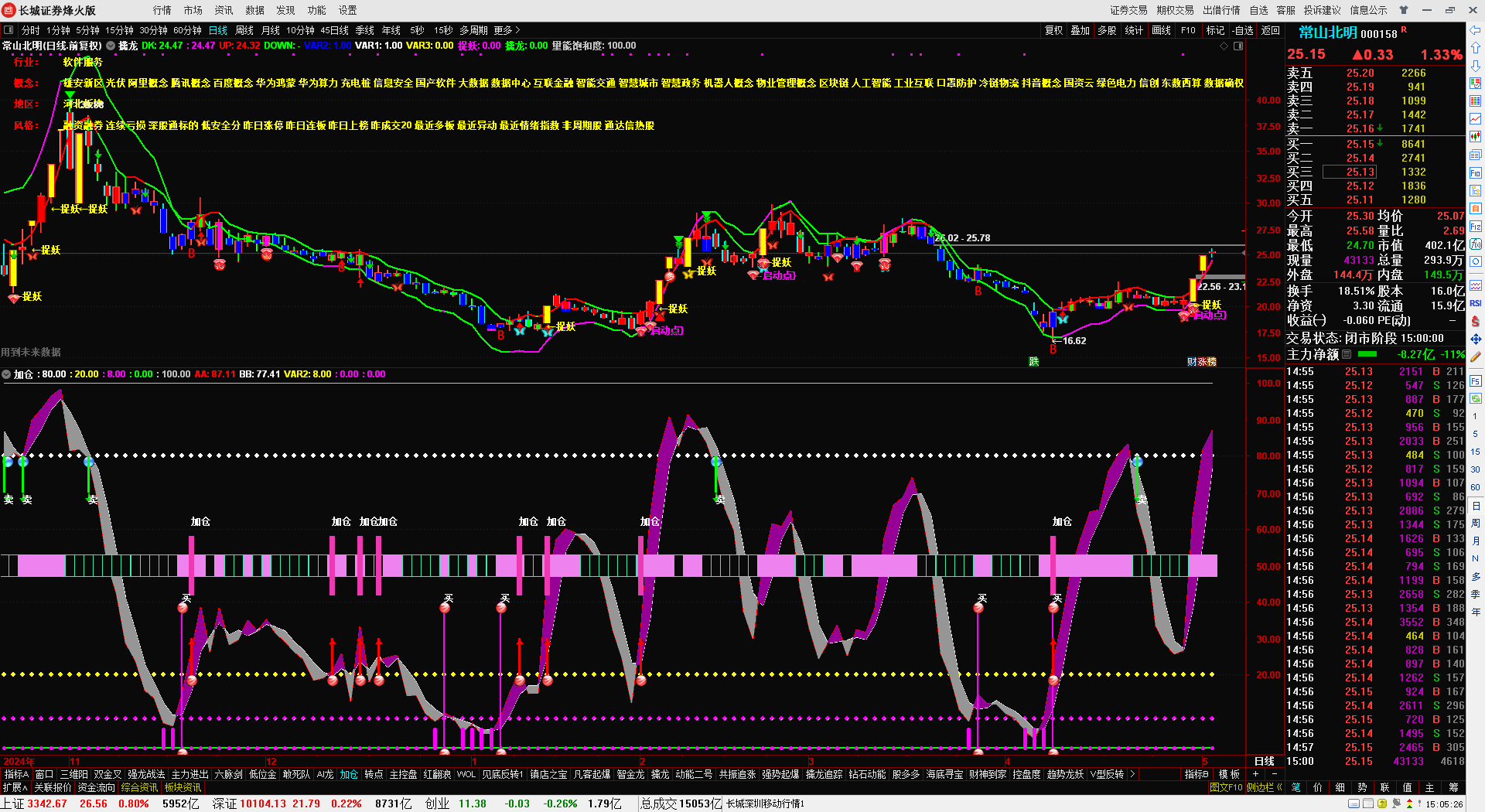Click the small panel icon atop main chart
1485x812 pixels.
click(1238, 46)
